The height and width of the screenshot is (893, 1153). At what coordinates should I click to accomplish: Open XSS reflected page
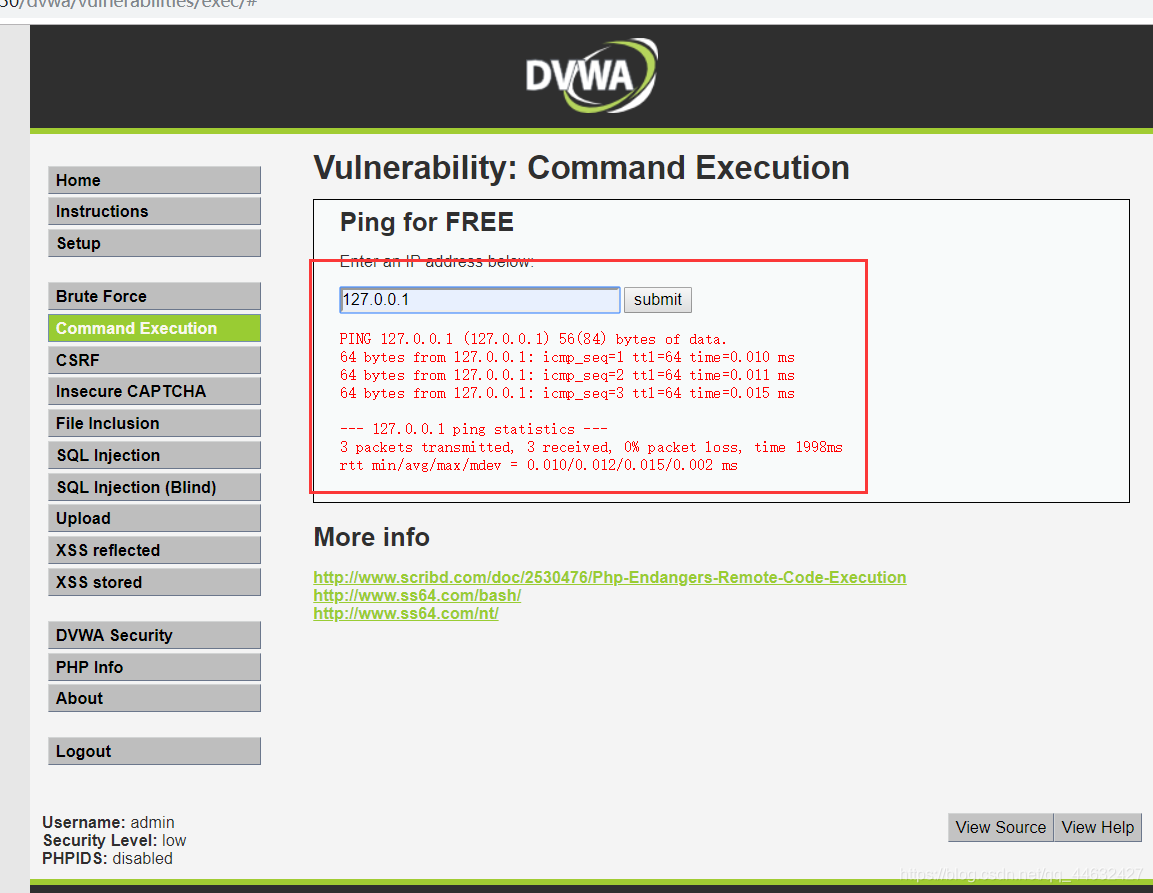click(154, 550)
